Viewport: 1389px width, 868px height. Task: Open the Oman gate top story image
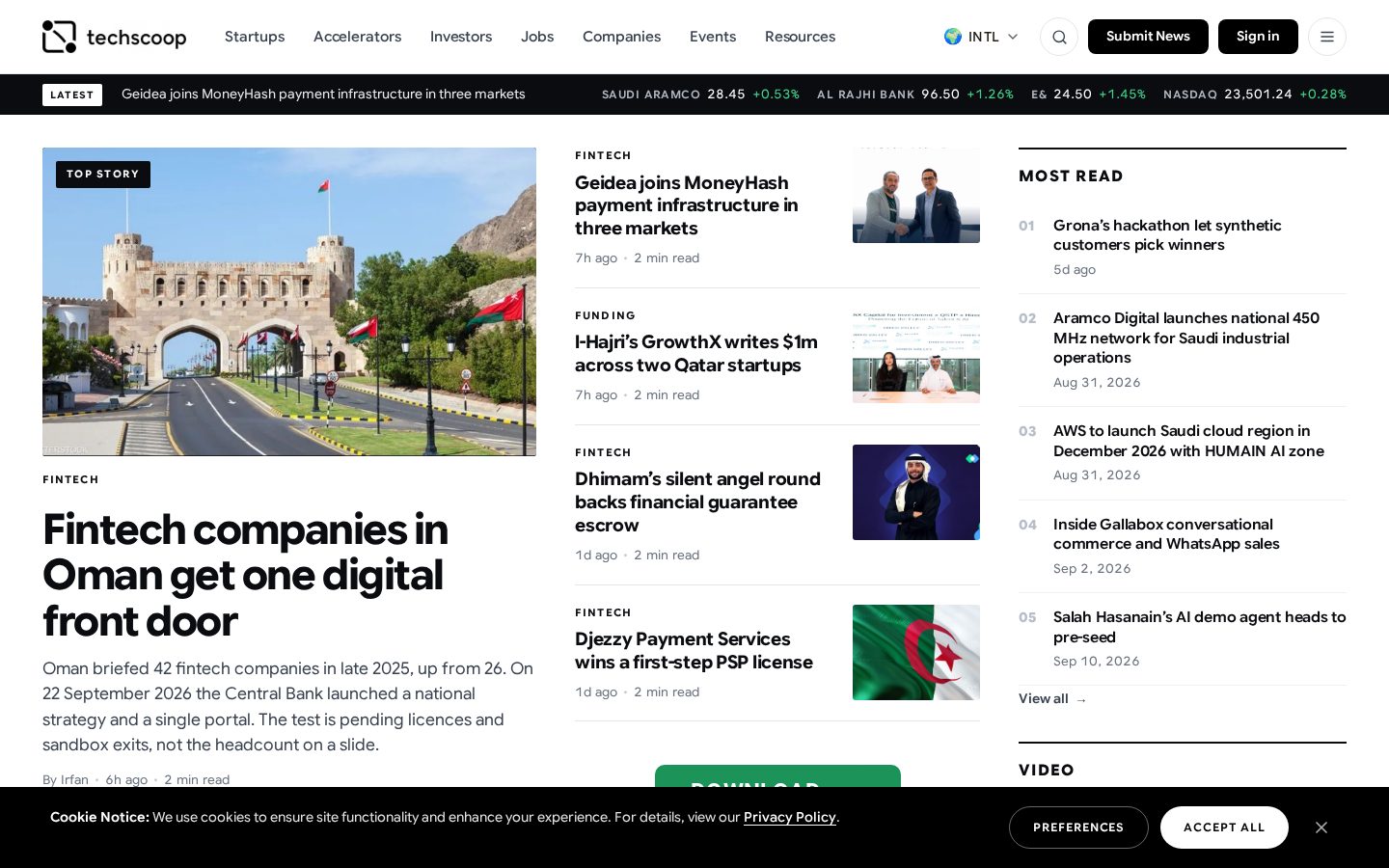click(289, 302)
